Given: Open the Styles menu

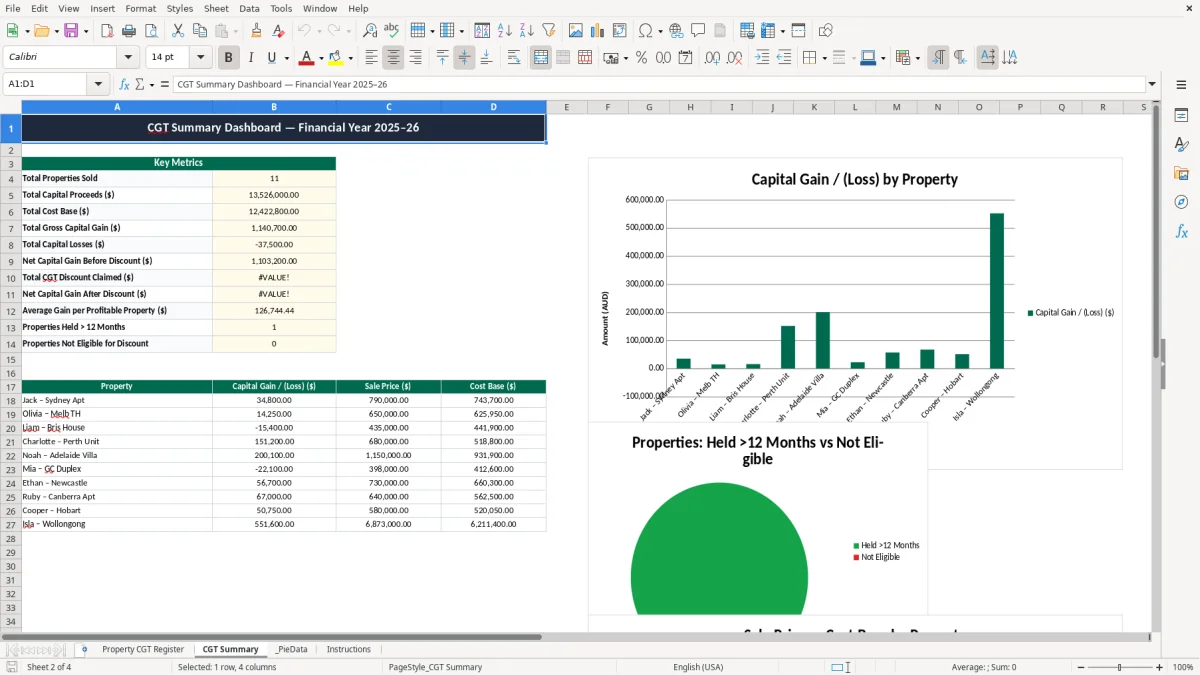Looking at the screenshot, I should click(x=180, y=8).
